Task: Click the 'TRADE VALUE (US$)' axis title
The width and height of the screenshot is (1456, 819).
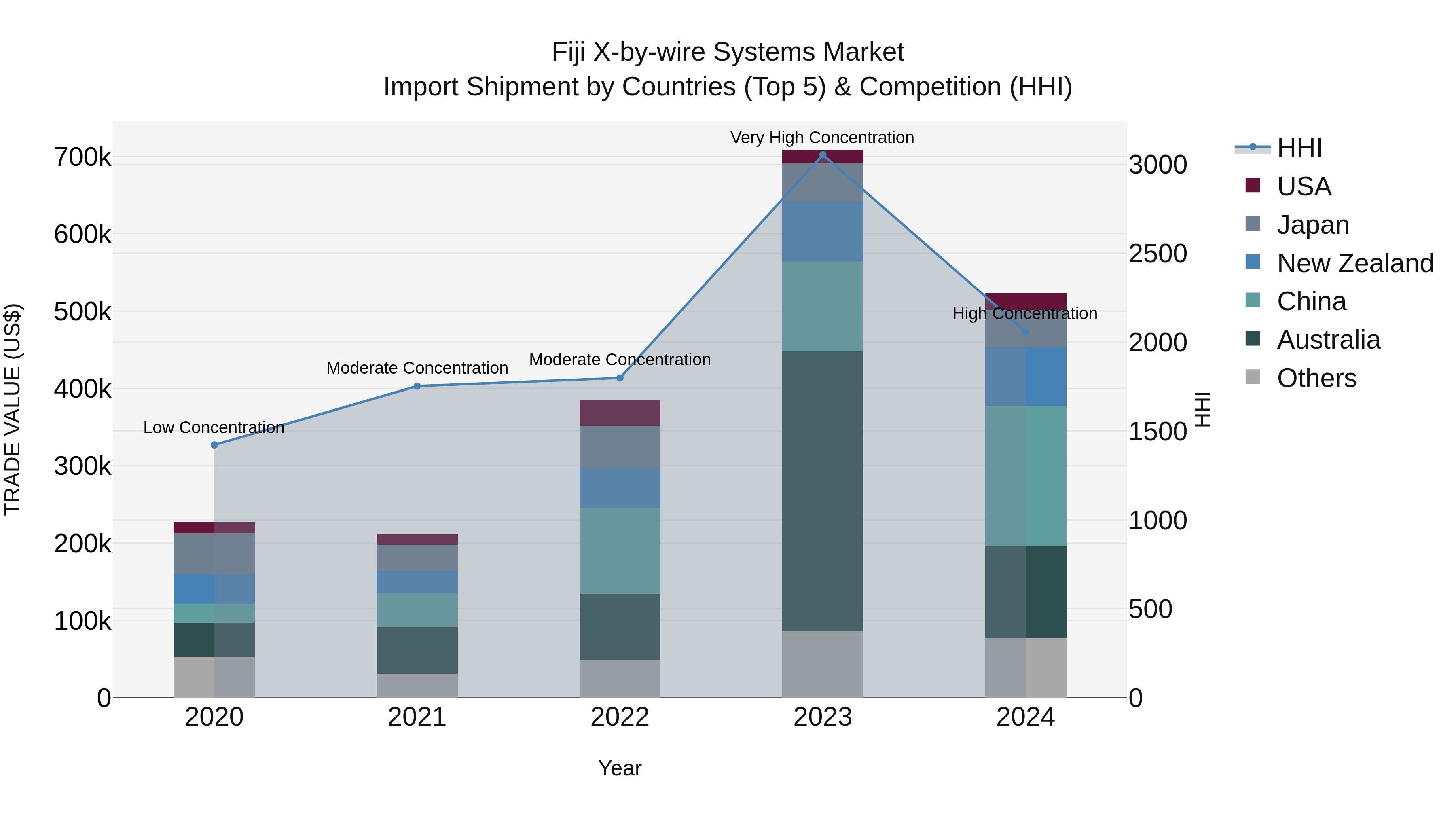Action: point(13,409)
